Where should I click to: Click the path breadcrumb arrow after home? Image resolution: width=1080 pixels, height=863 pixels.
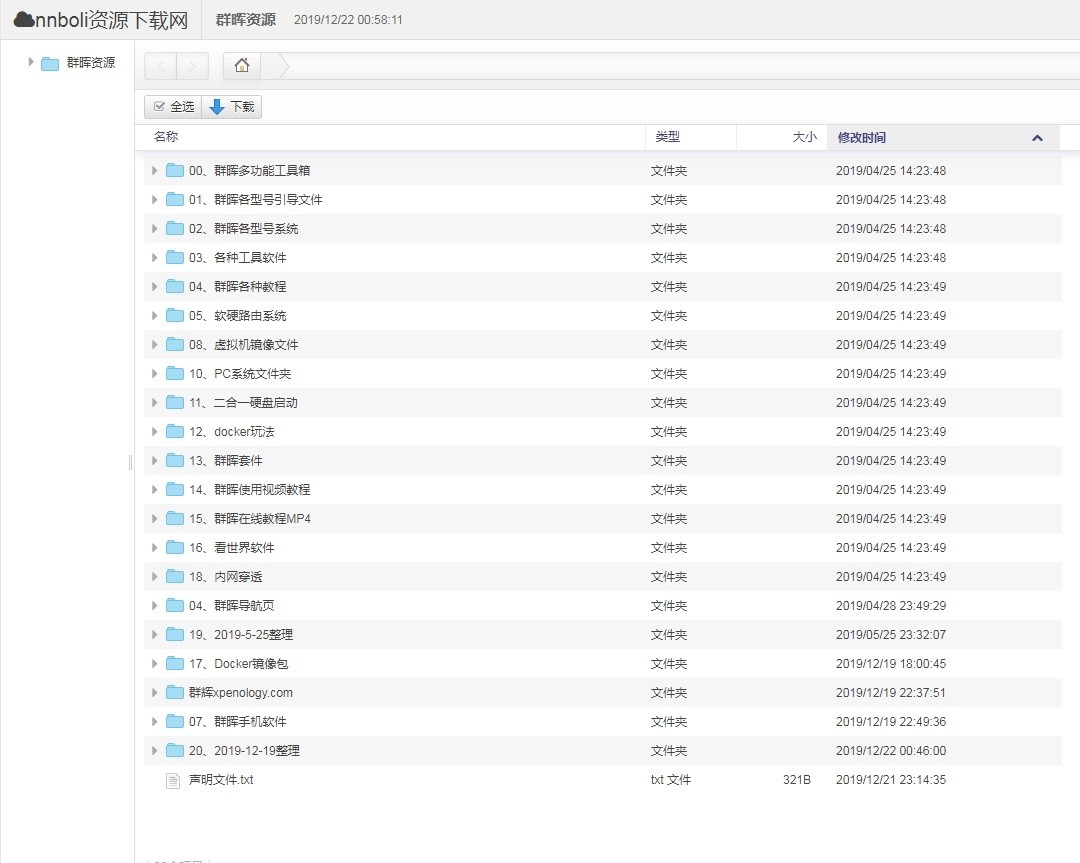point(284,66)
